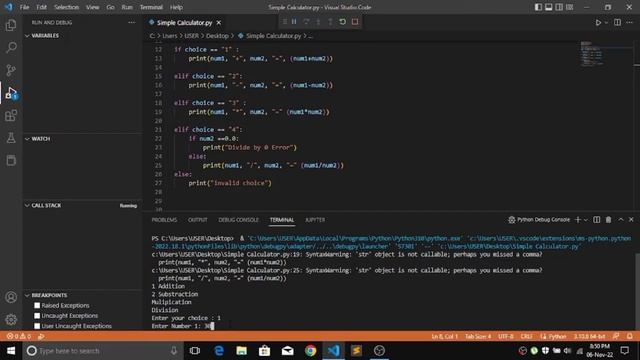This screenshot has height=360, width=640.
Task: Restart the debug session
Action: [342, 22]
